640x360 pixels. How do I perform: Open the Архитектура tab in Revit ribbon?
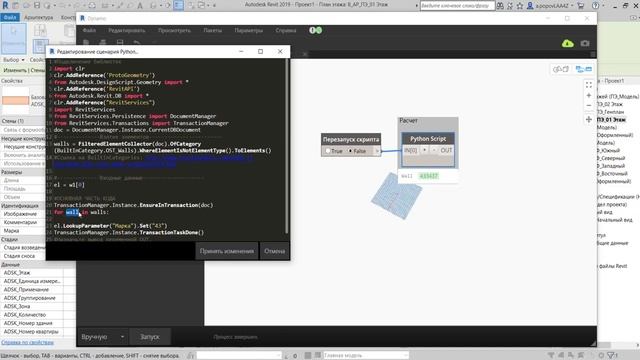point(39,17)
